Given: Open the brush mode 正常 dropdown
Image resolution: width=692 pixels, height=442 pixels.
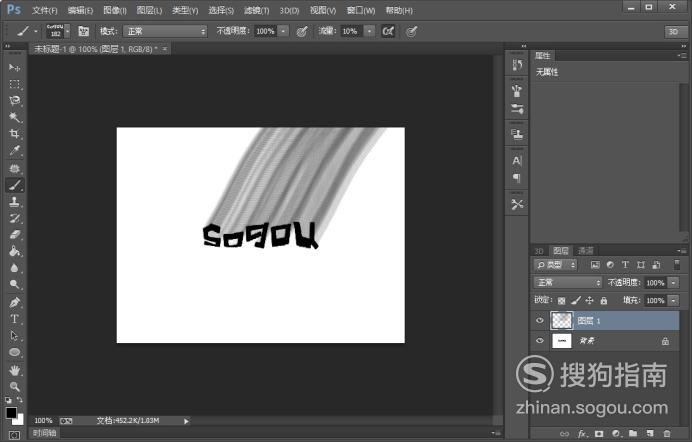Looking at the screenshot, I should point(165,31).
